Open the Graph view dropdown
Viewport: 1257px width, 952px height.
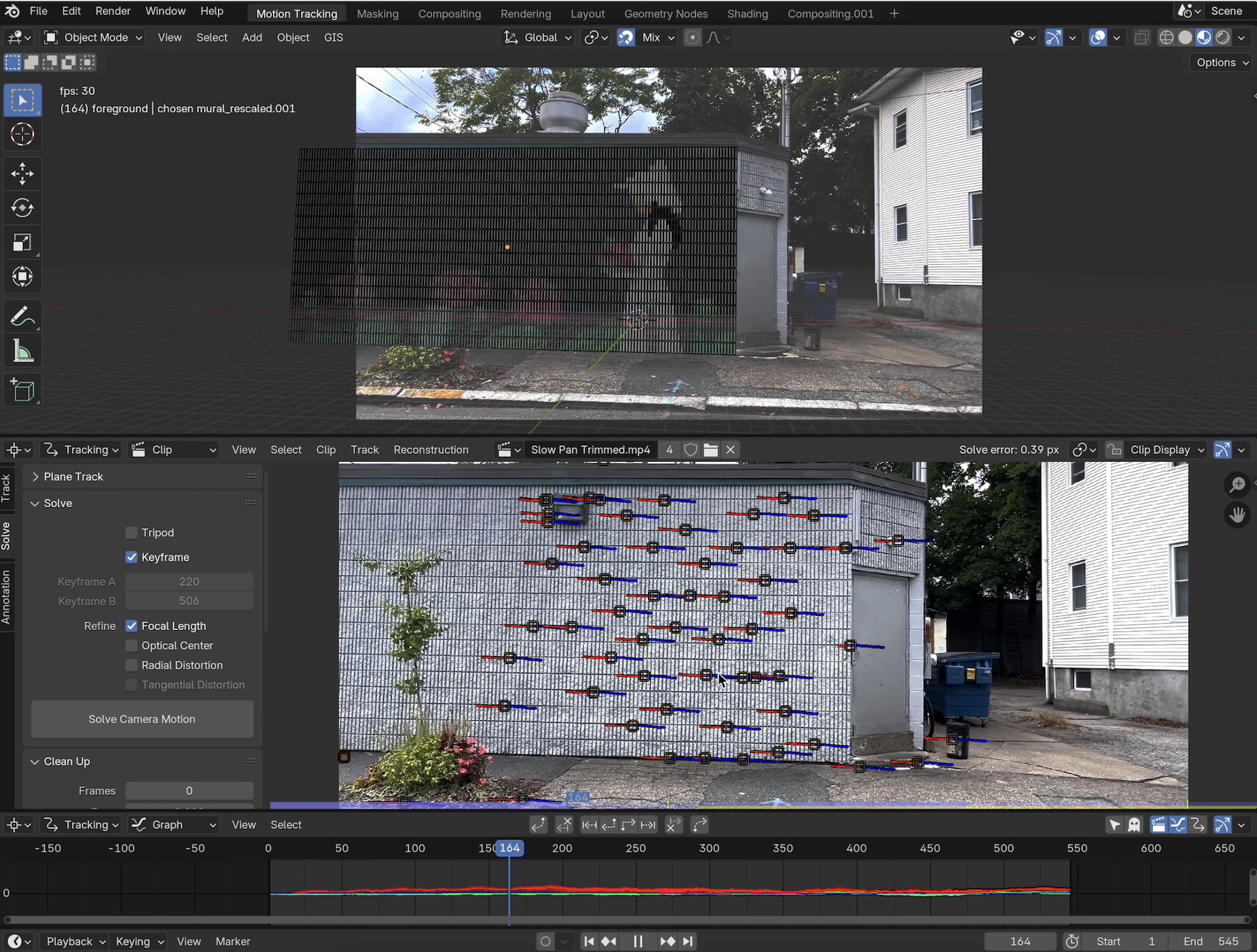175,825
